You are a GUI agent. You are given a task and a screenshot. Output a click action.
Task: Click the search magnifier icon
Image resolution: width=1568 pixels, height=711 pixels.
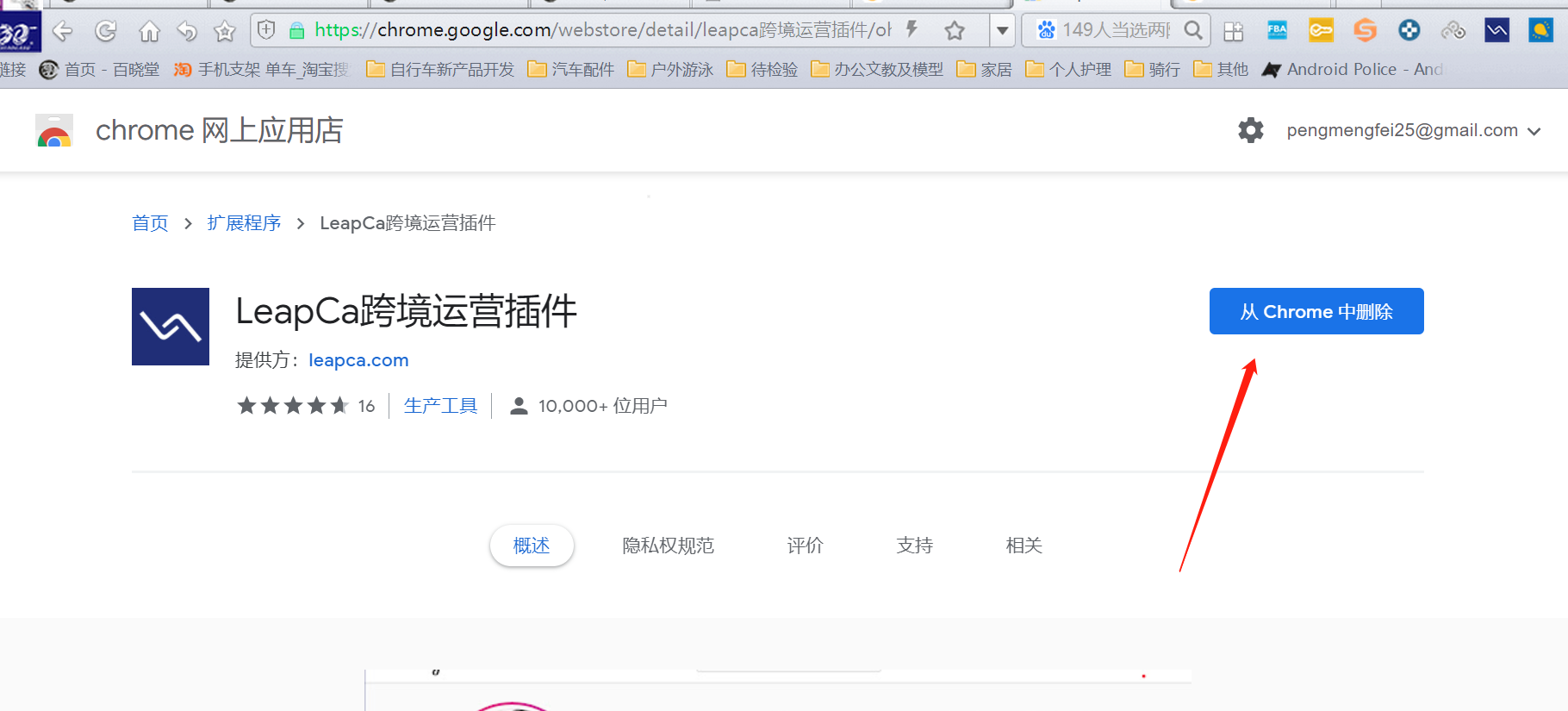pyautogui.click(x=1192, y=30)
